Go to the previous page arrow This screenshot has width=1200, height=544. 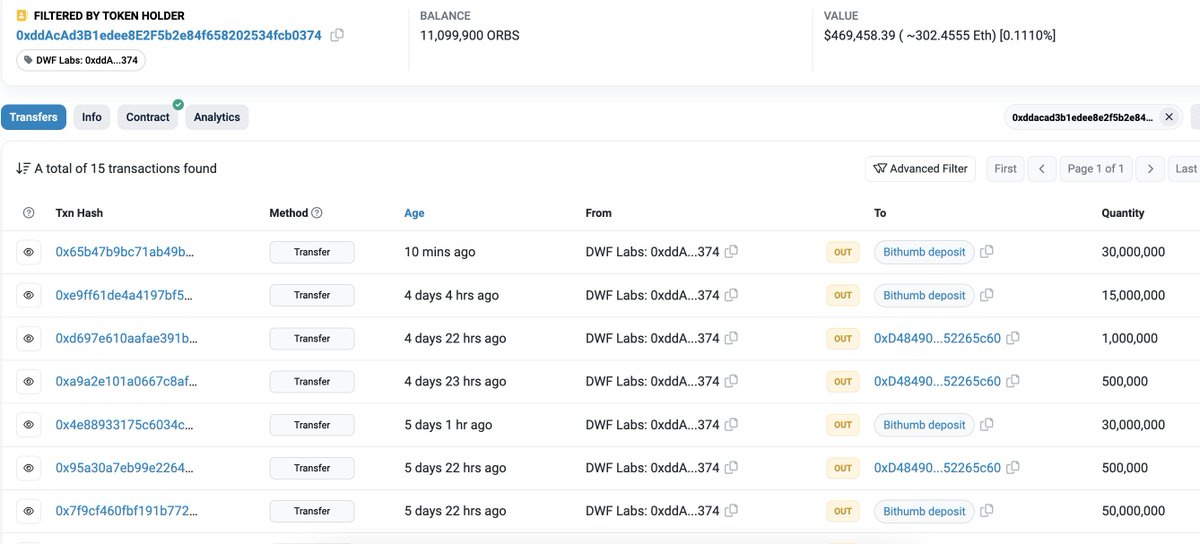pyautogui.click(x=1042, y=169)
